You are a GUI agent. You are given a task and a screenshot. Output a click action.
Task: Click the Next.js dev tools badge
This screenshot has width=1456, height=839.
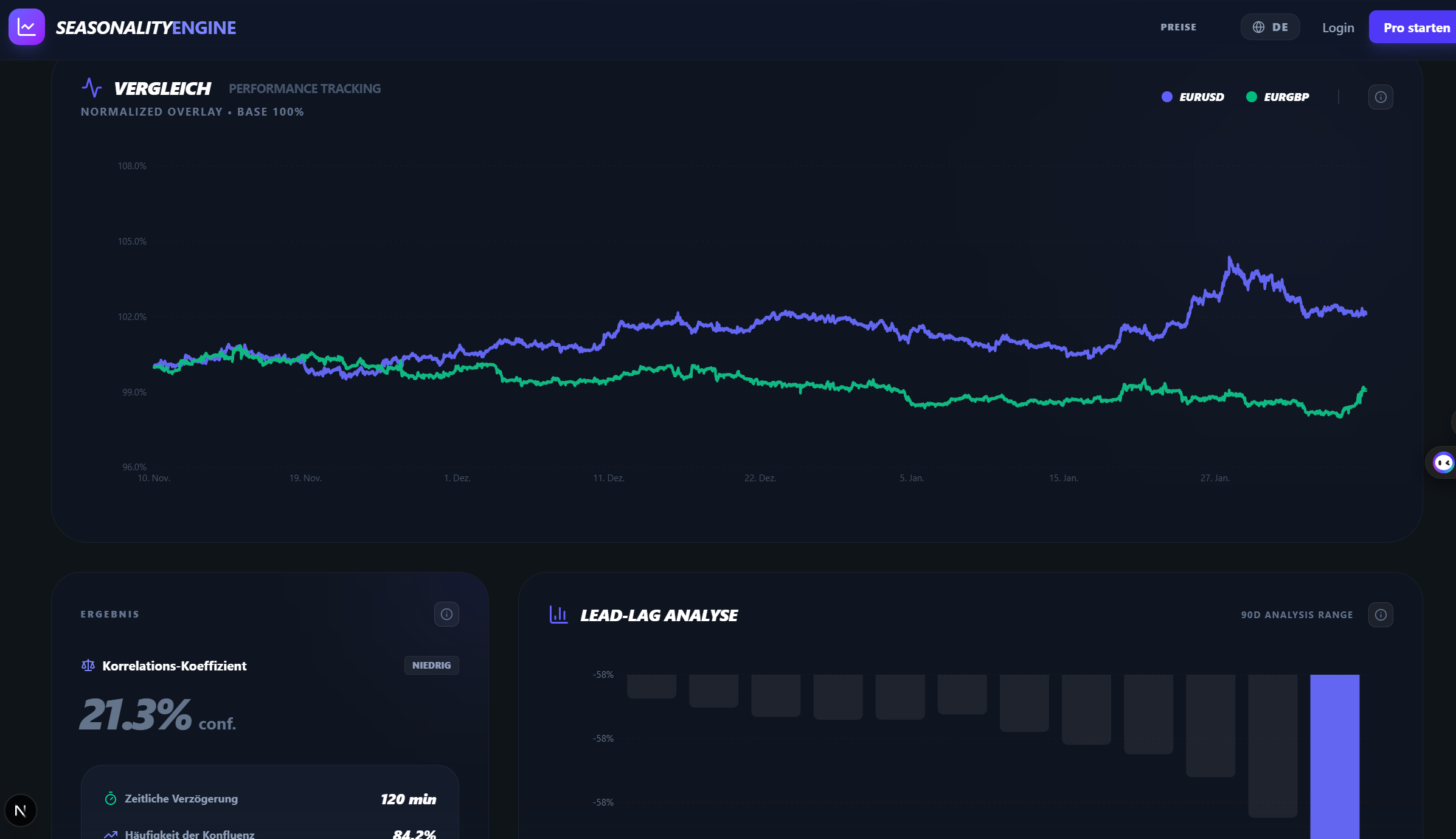tap(20, 810)
